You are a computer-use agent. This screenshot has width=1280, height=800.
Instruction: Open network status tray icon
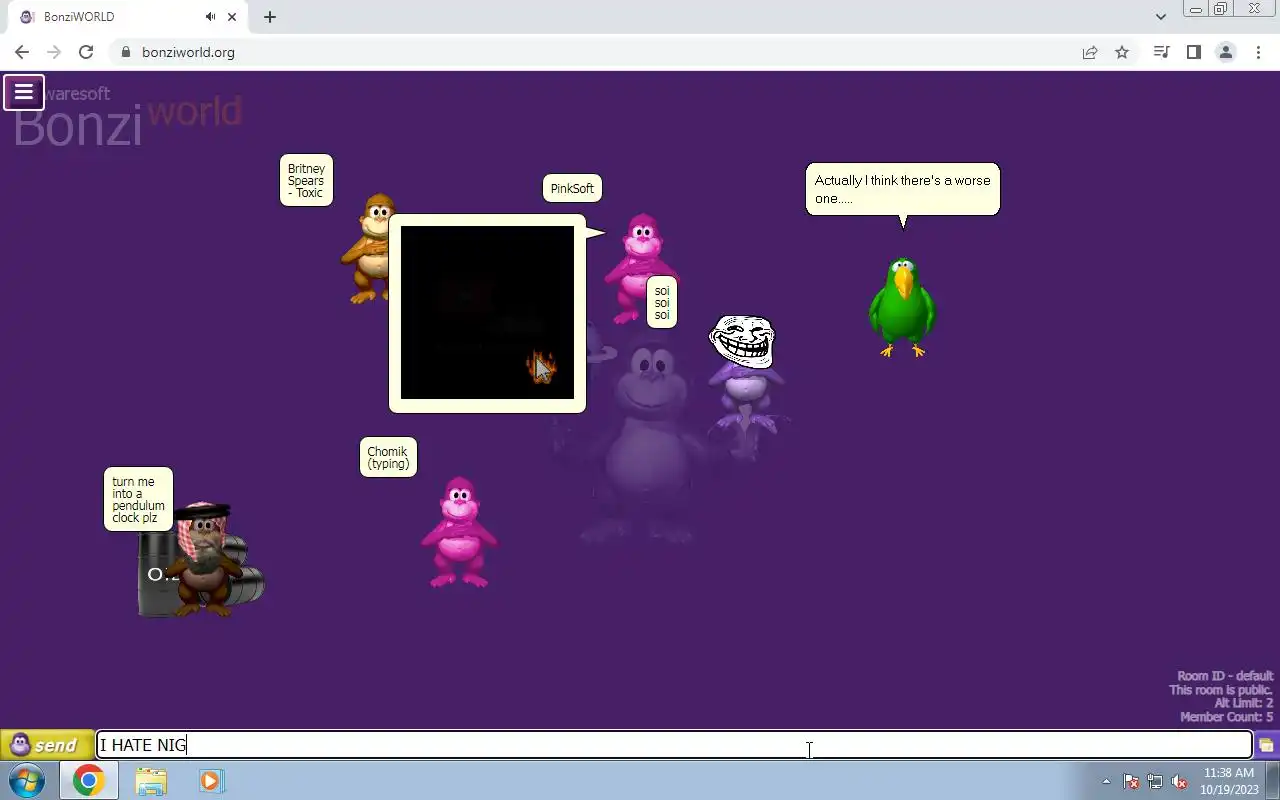[x=1155, y=781]
